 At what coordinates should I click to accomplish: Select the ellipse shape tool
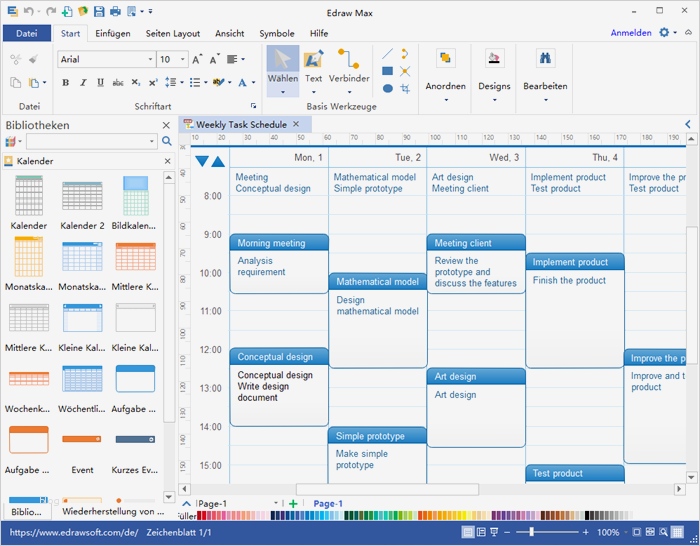tap(388, 88)
